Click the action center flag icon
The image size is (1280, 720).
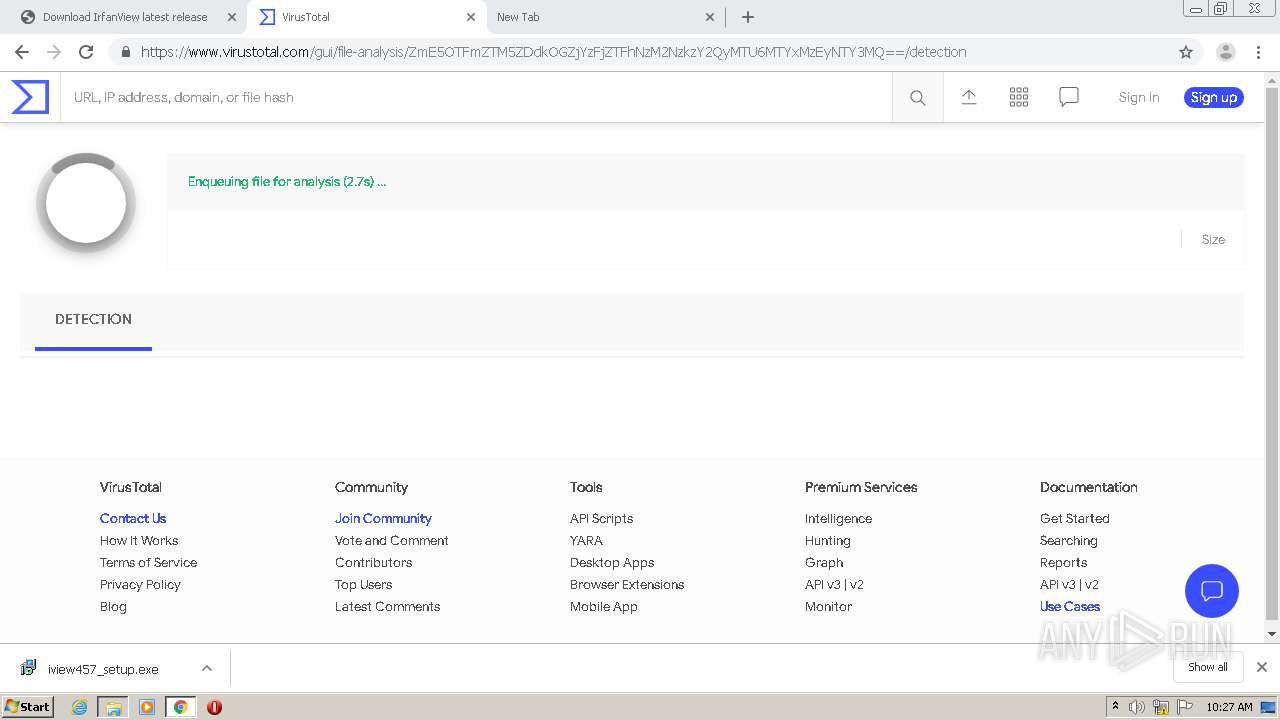click(x=1185, y=707)
